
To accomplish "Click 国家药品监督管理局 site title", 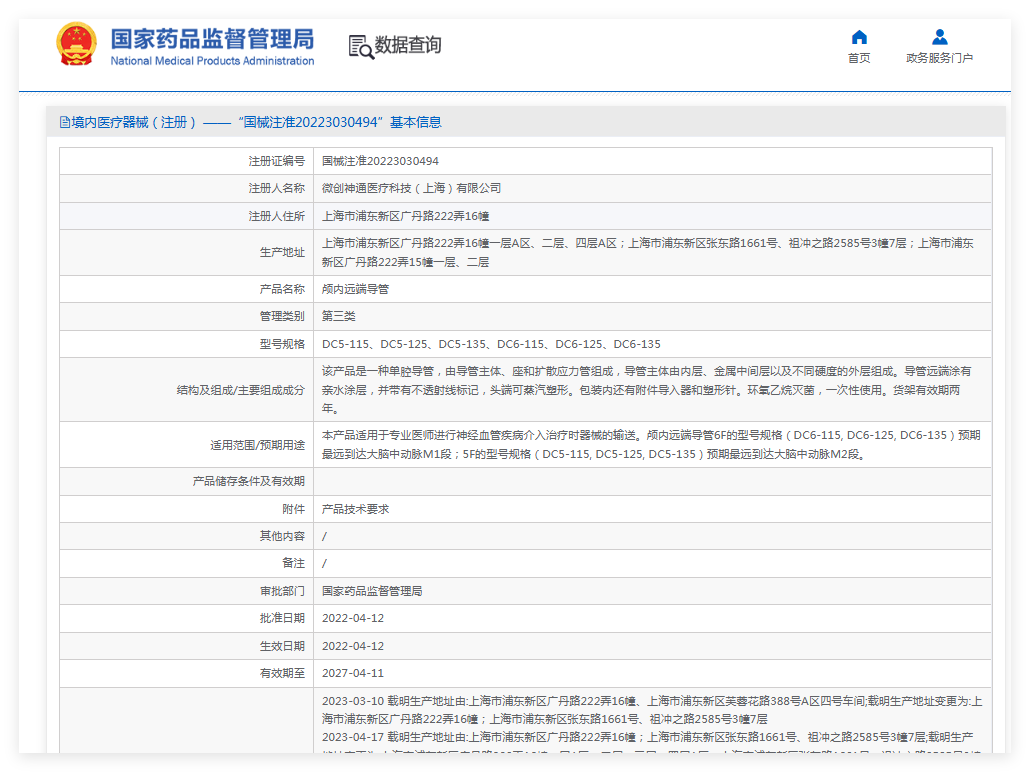I will (212, 39).
